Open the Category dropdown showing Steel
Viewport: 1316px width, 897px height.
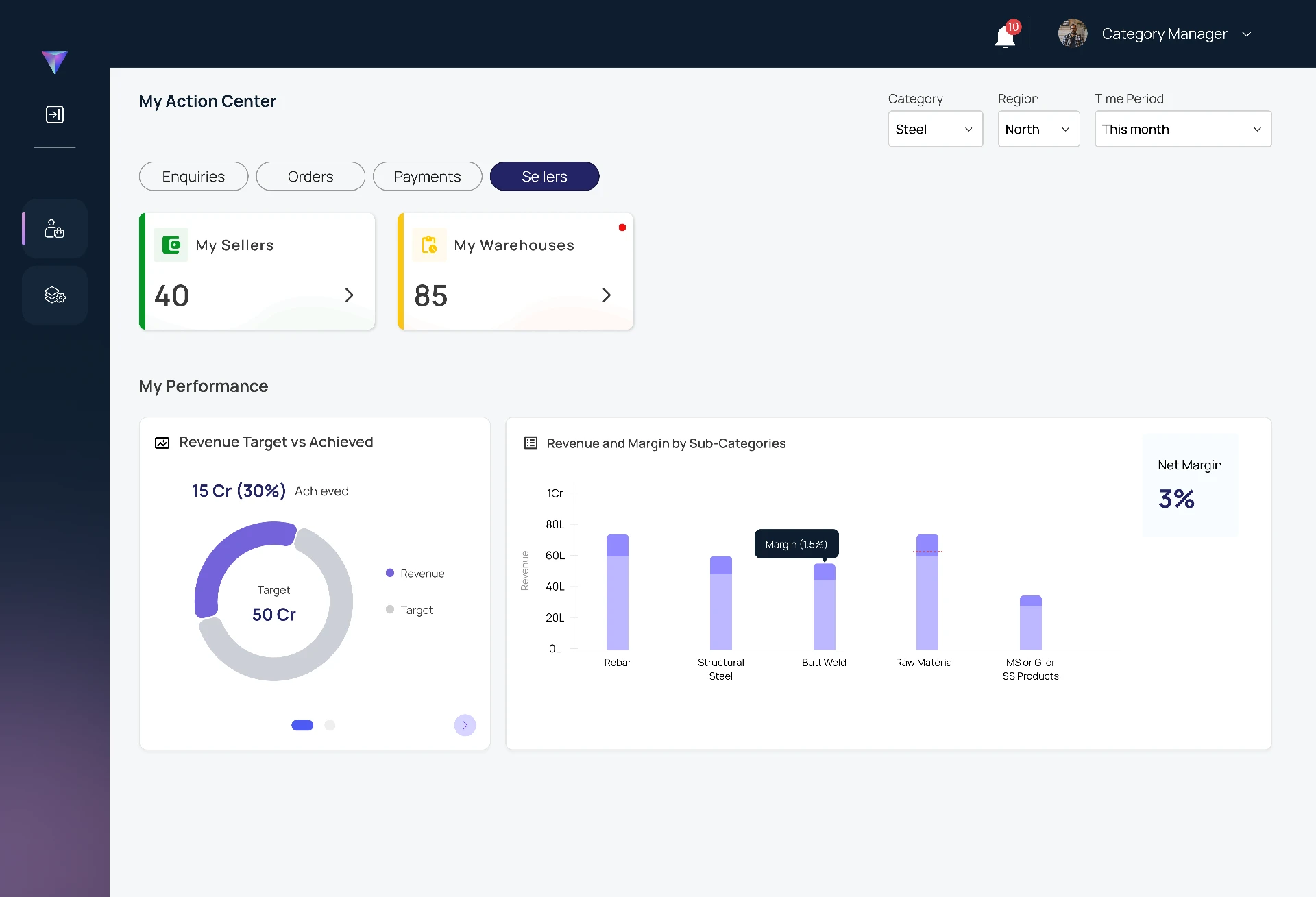(935, 129)
